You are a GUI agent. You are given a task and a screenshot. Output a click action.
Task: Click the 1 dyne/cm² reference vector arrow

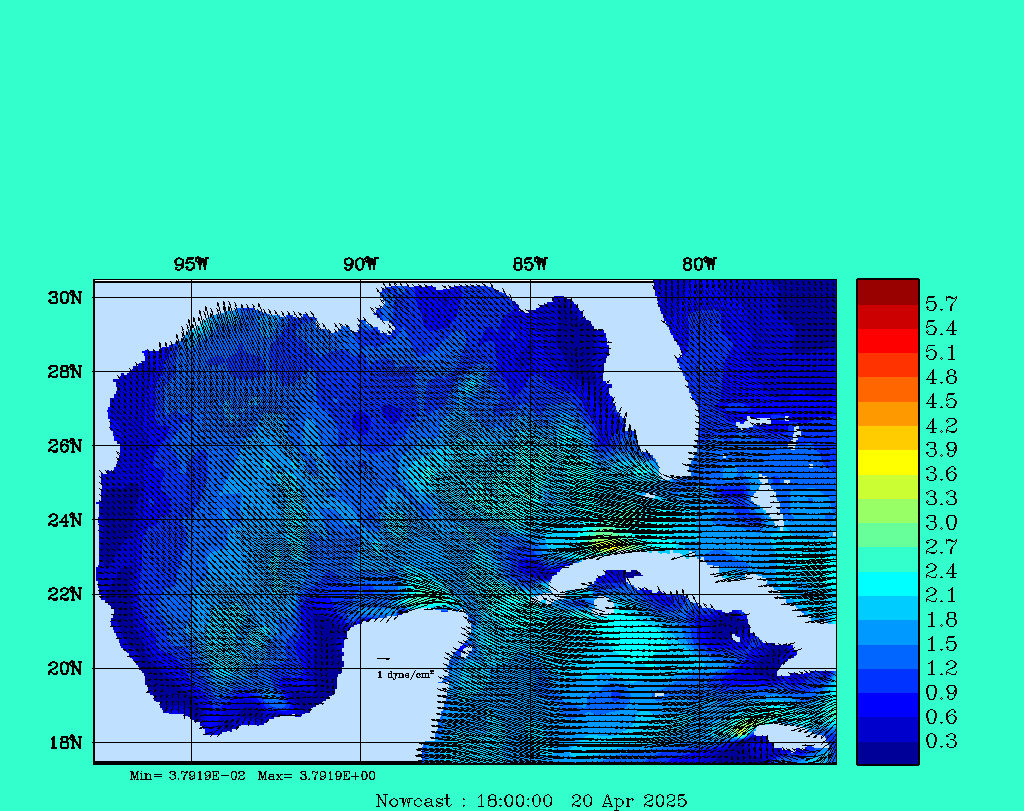point(383,659)
